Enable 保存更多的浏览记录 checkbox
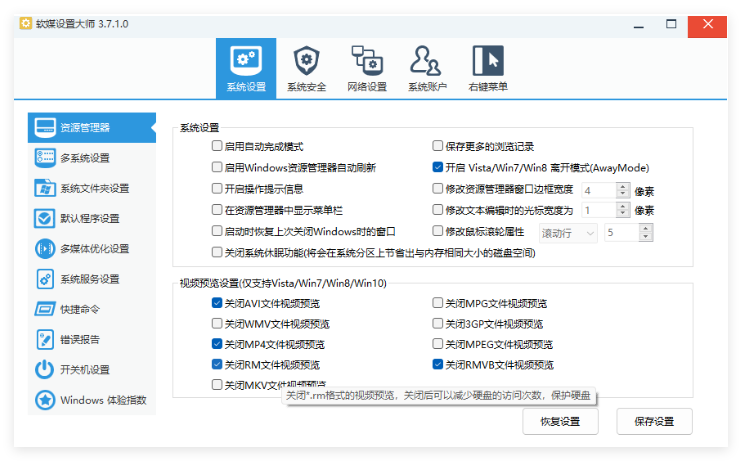 (438, 146)
